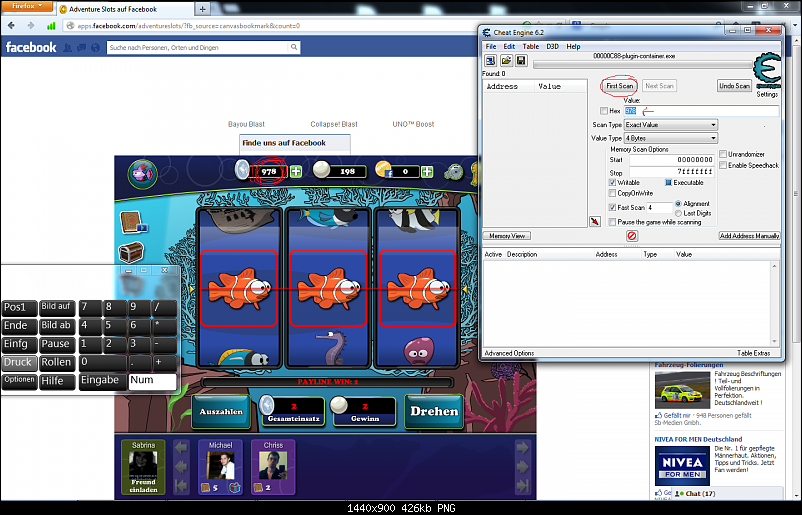
Task: Open Advanced Options in Cheat Engine
Action: [509, 353]
